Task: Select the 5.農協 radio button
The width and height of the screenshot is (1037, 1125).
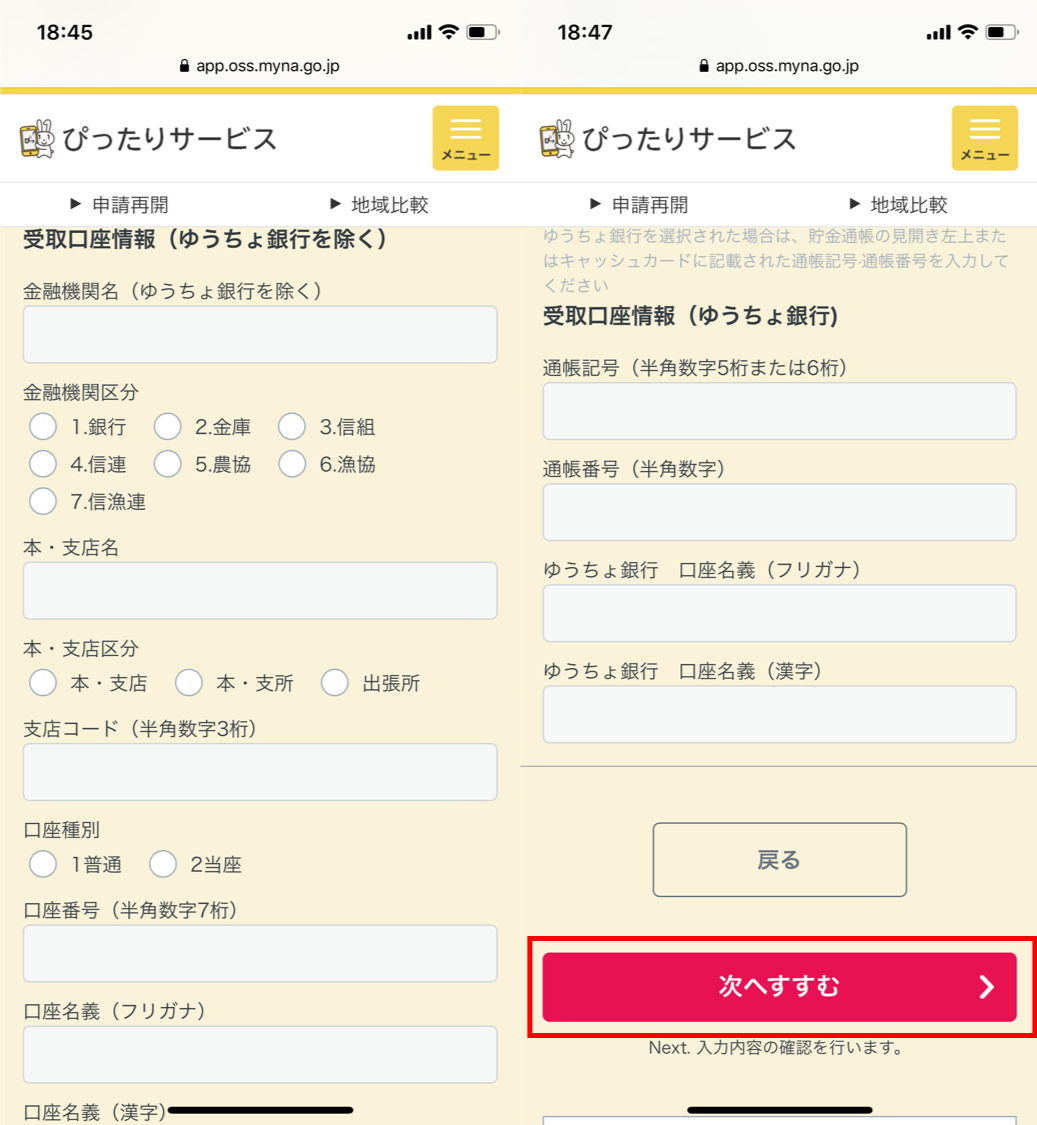Action: pos(167,463)
